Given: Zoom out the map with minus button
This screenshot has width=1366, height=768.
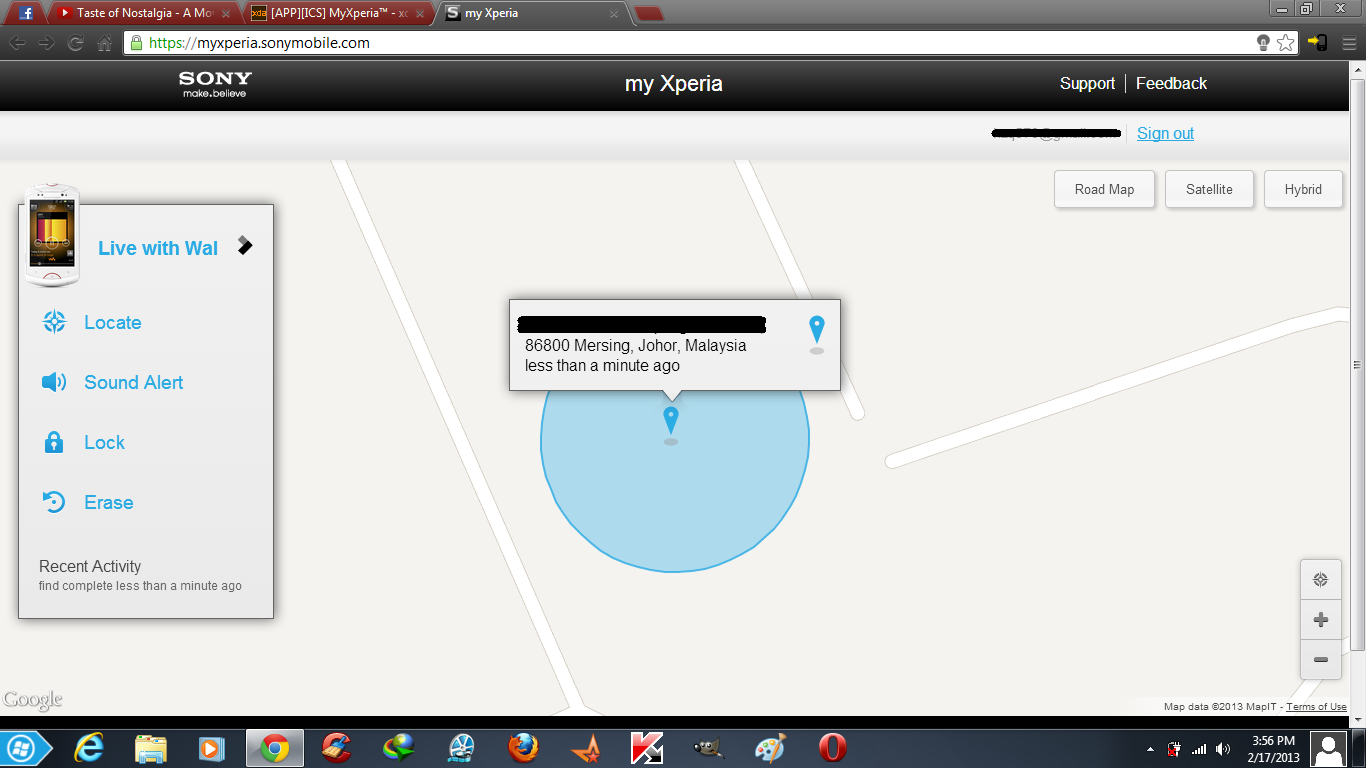Looking at the screenshot, I should click(x=1321, y=660).
